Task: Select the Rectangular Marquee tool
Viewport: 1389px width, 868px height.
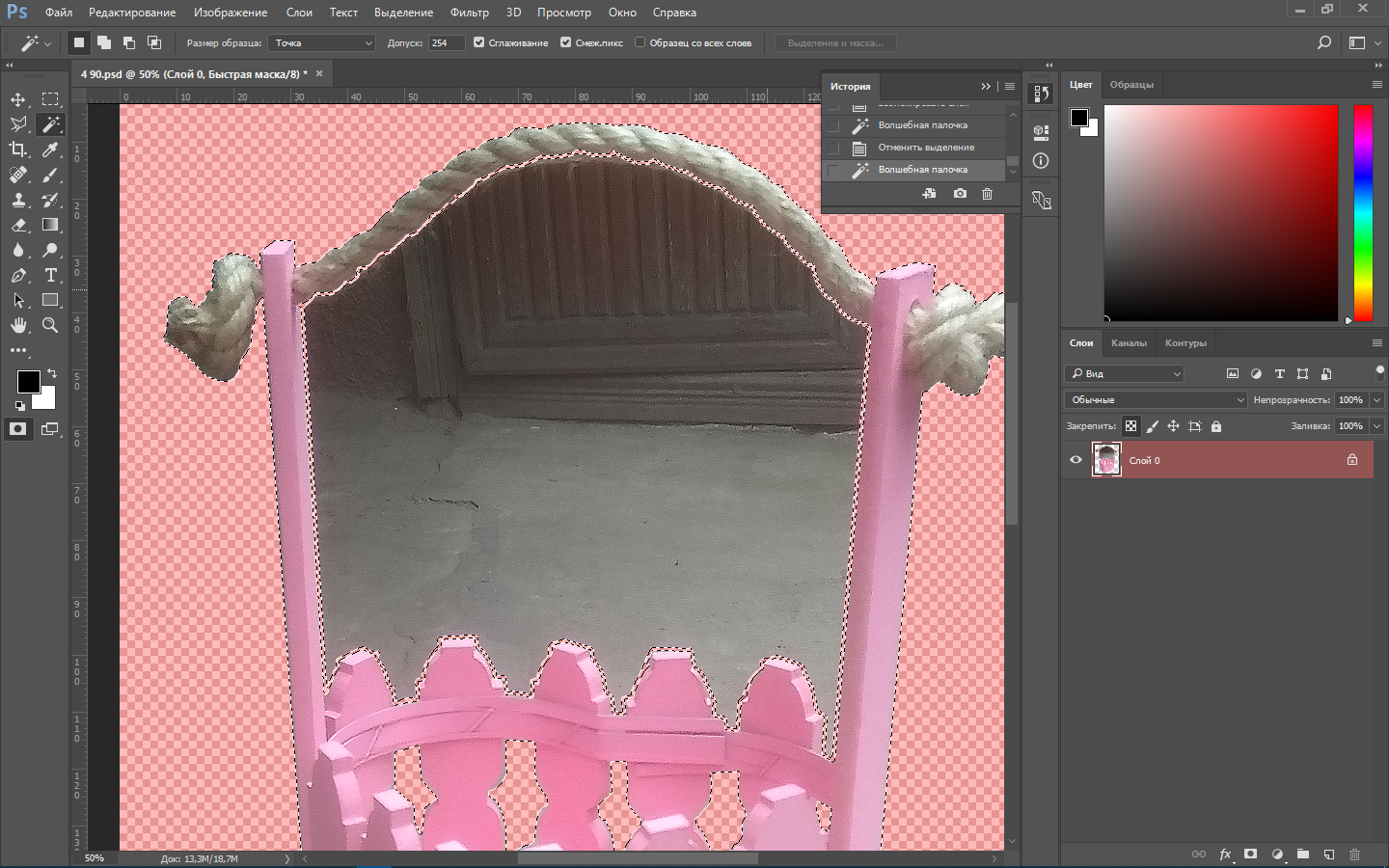Action: (x=50, y=99)
